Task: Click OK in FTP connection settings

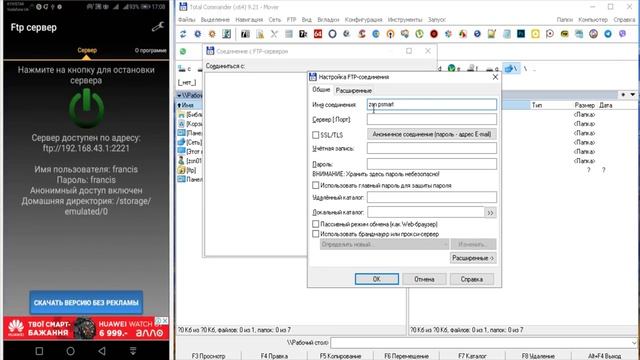Action: tap(377, 279)
